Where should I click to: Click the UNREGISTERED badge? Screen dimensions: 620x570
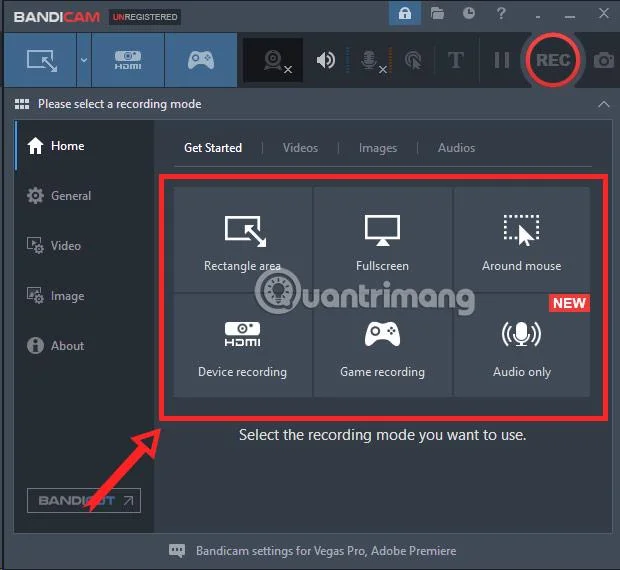[x=145, y=17]
